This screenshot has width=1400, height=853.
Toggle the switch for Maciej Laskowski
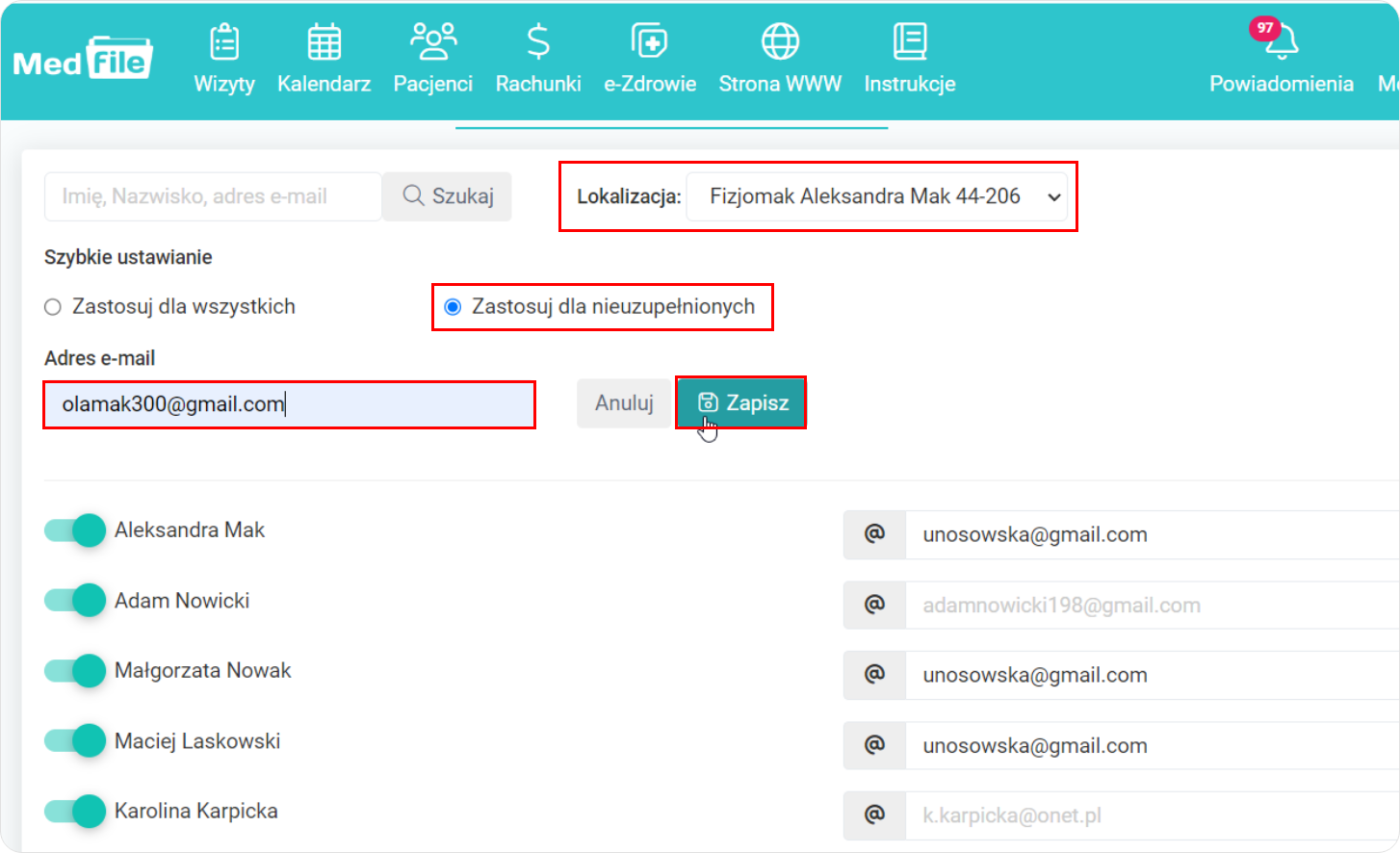[75, 741]
